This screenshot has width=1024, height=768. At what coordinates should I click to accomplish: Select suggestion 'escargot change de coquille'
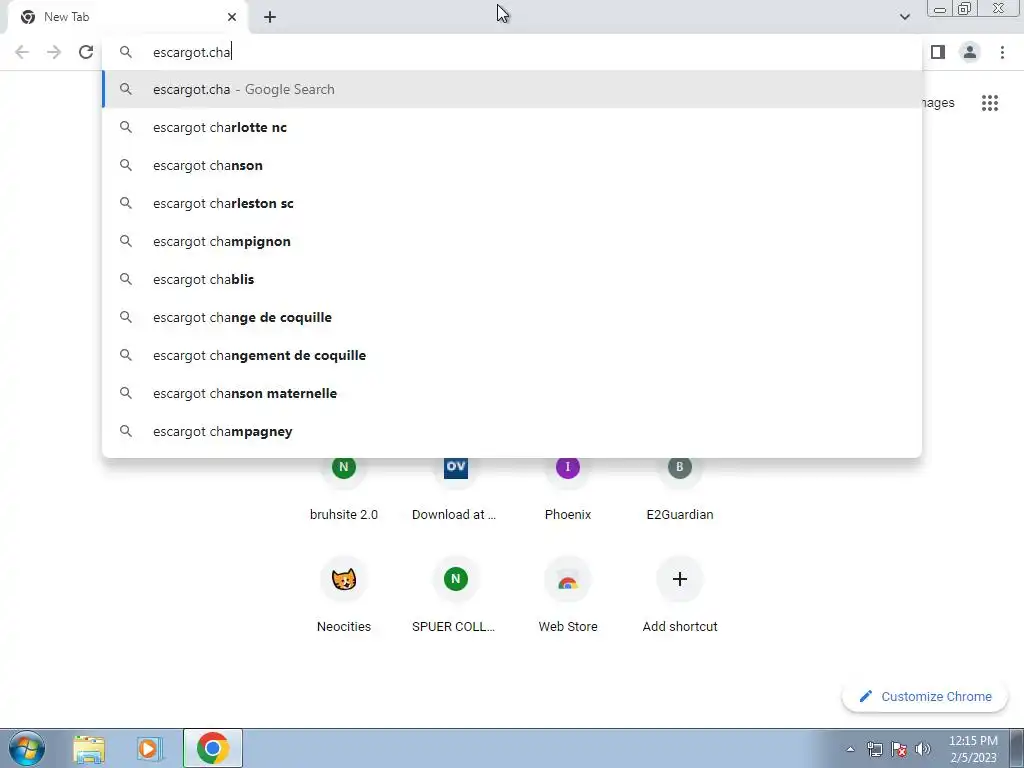[512, 317]
